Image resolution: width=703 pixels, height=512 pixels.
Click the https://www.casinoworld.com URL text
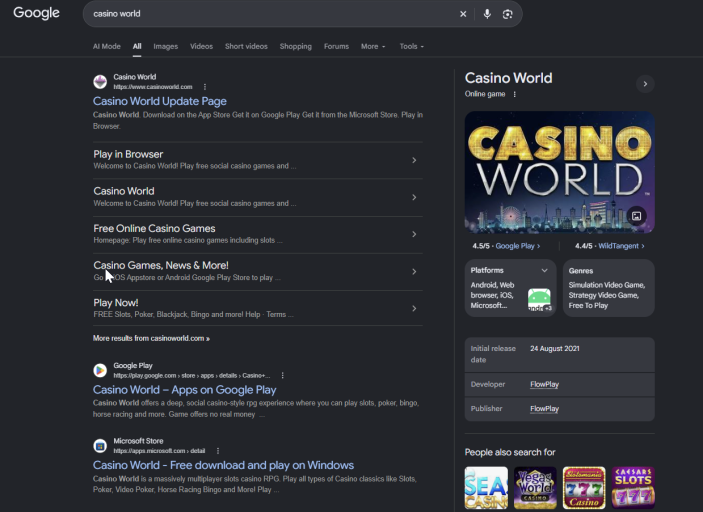[x=152, y=87]
